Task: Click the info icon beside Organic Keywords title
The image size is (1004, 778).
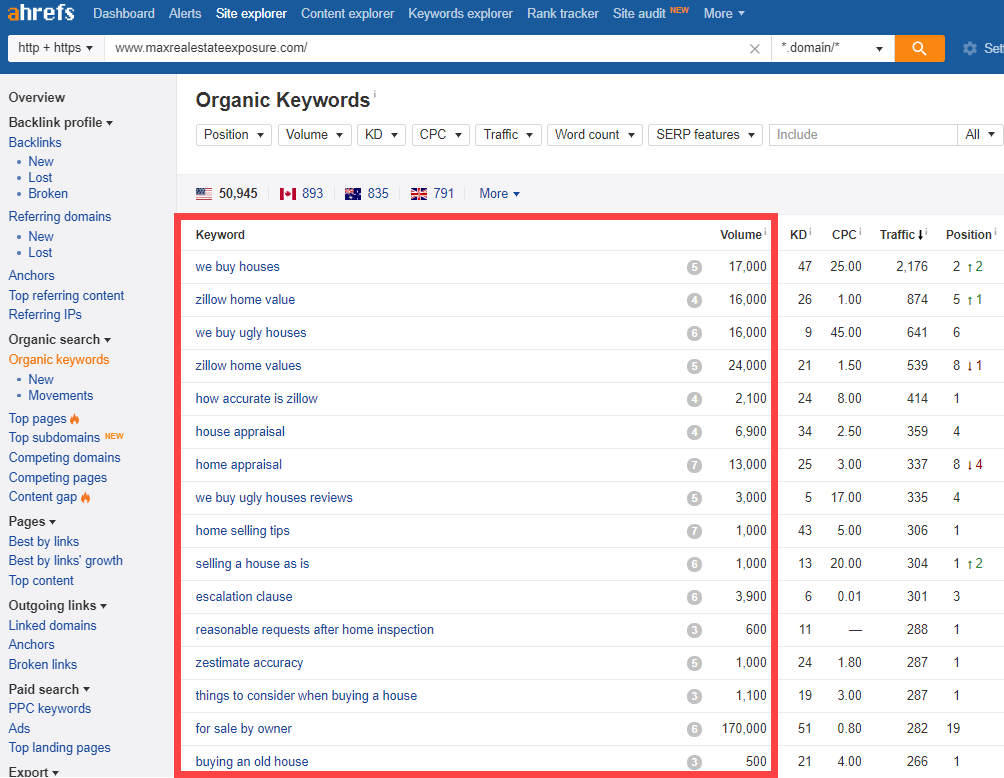Action: 375,94
